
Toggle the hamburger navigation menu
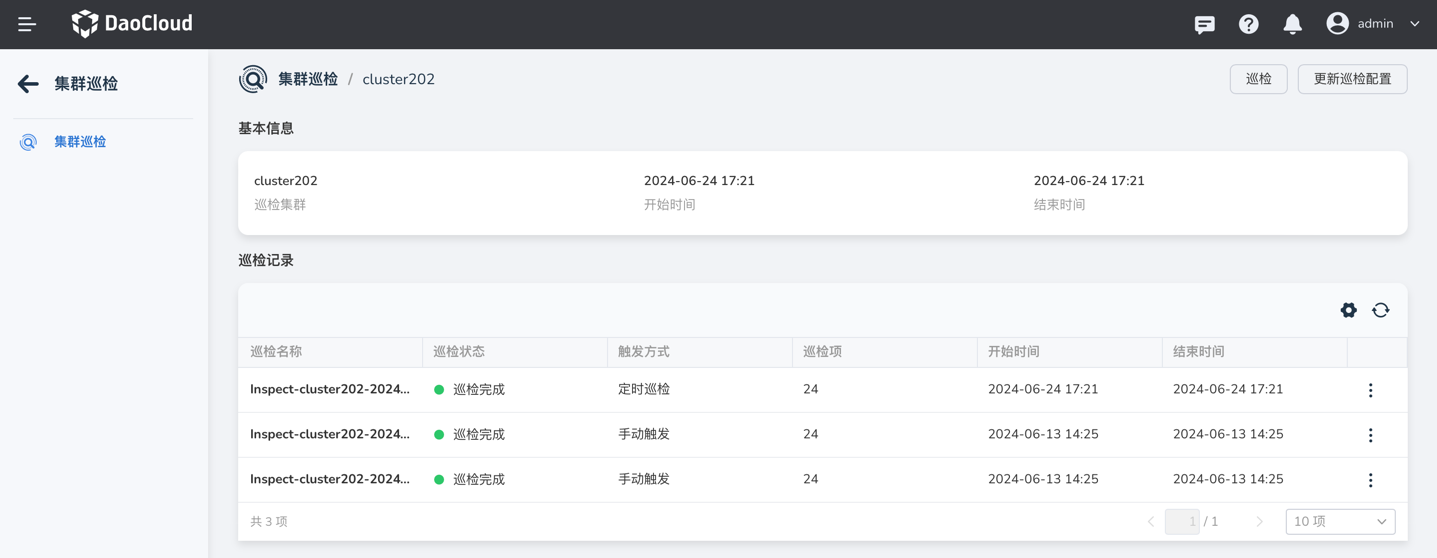(x=27, y=24)
